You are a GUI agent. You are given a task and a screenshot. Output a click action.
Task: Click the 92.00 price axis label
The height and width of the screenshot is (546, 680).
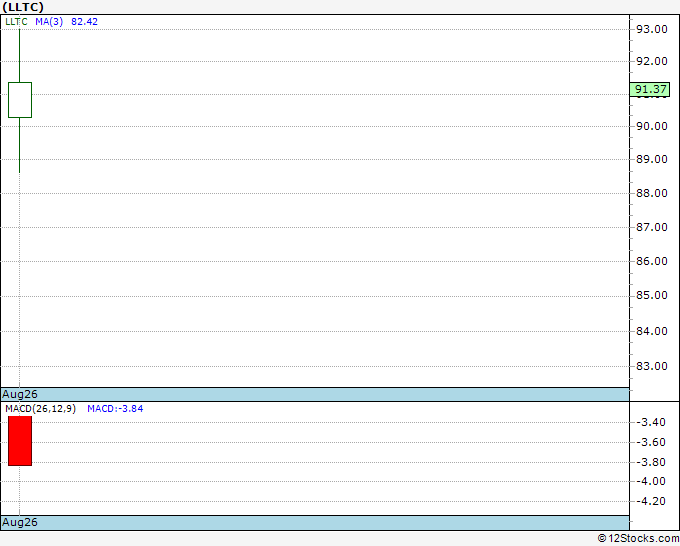[x=651, y=61]
